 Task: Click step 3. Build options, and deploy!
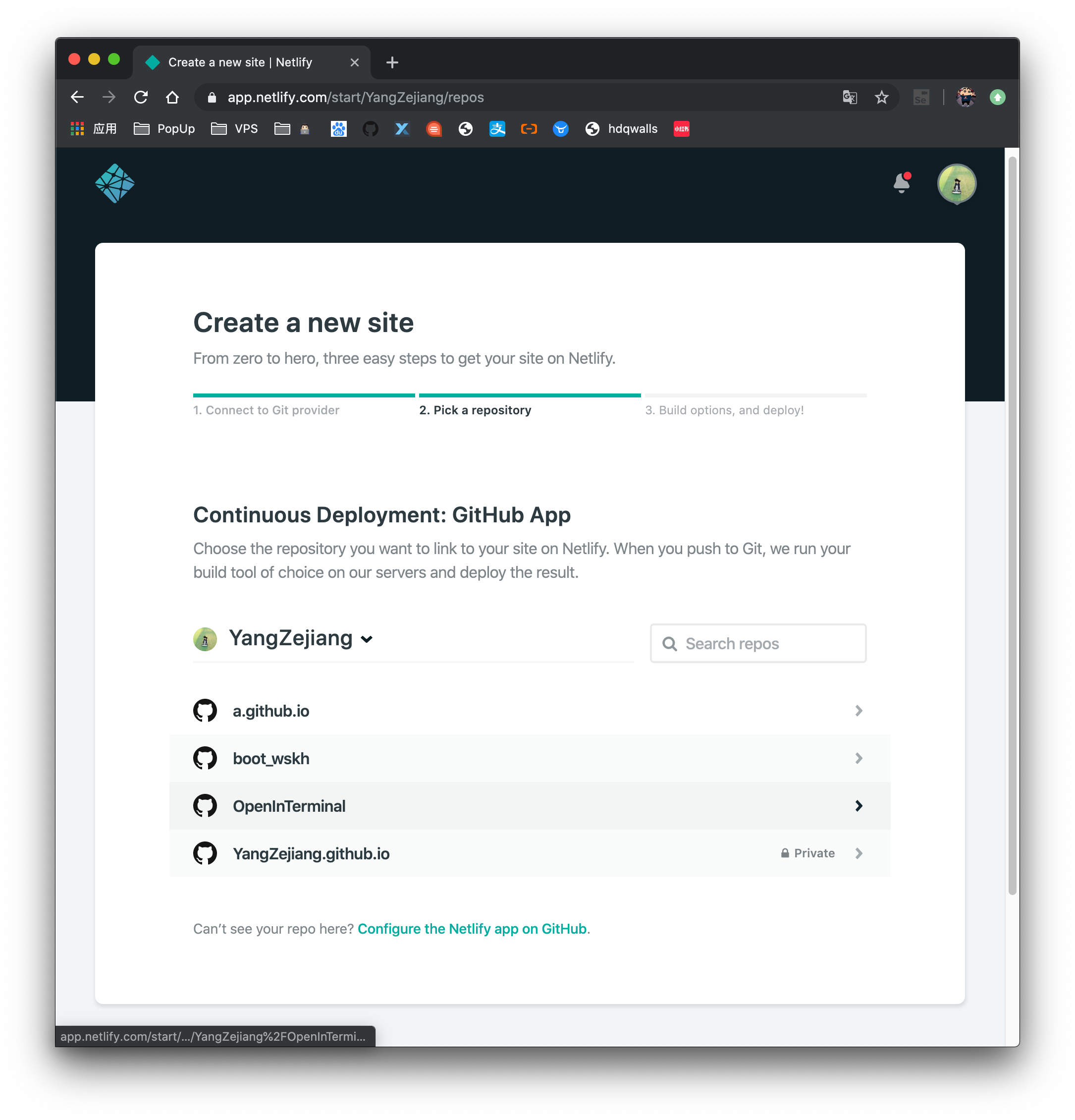pos(724,410)
